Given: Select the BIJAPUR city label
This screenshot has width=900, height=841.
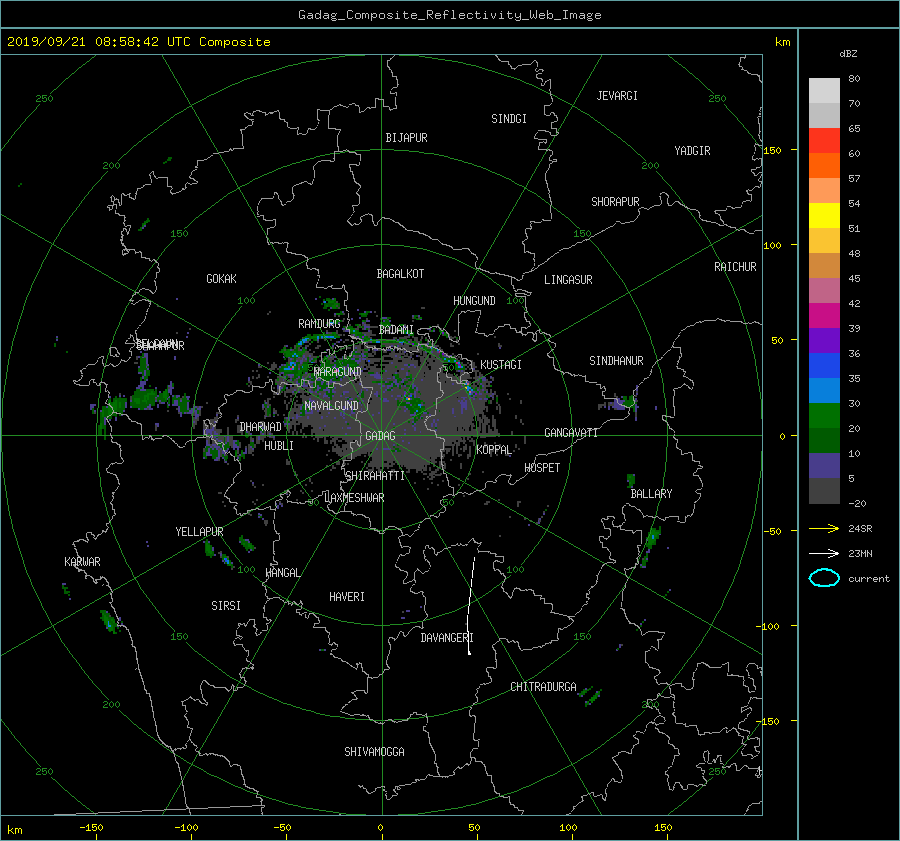Looking at the screenshot, I should point(406,138).
